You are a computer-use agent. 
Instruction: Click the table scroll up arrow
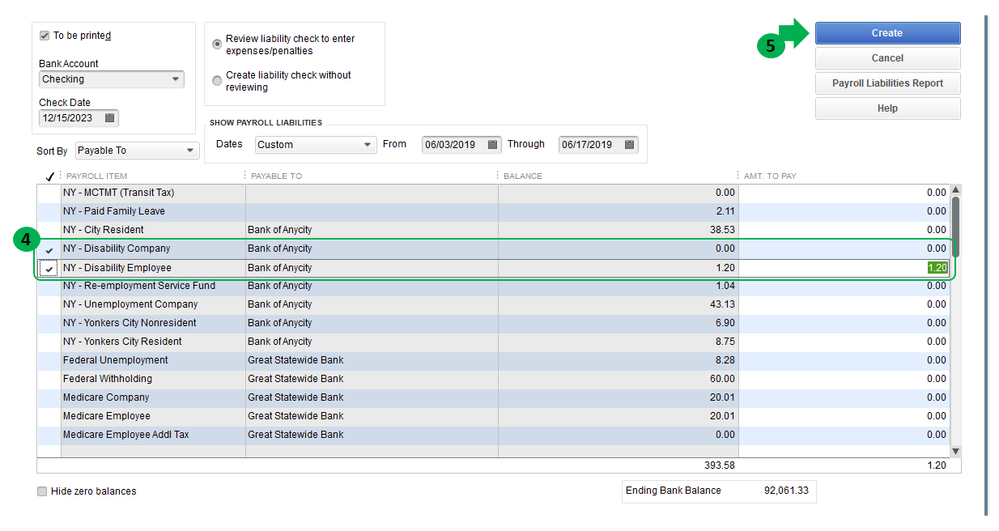coord(956,190)
